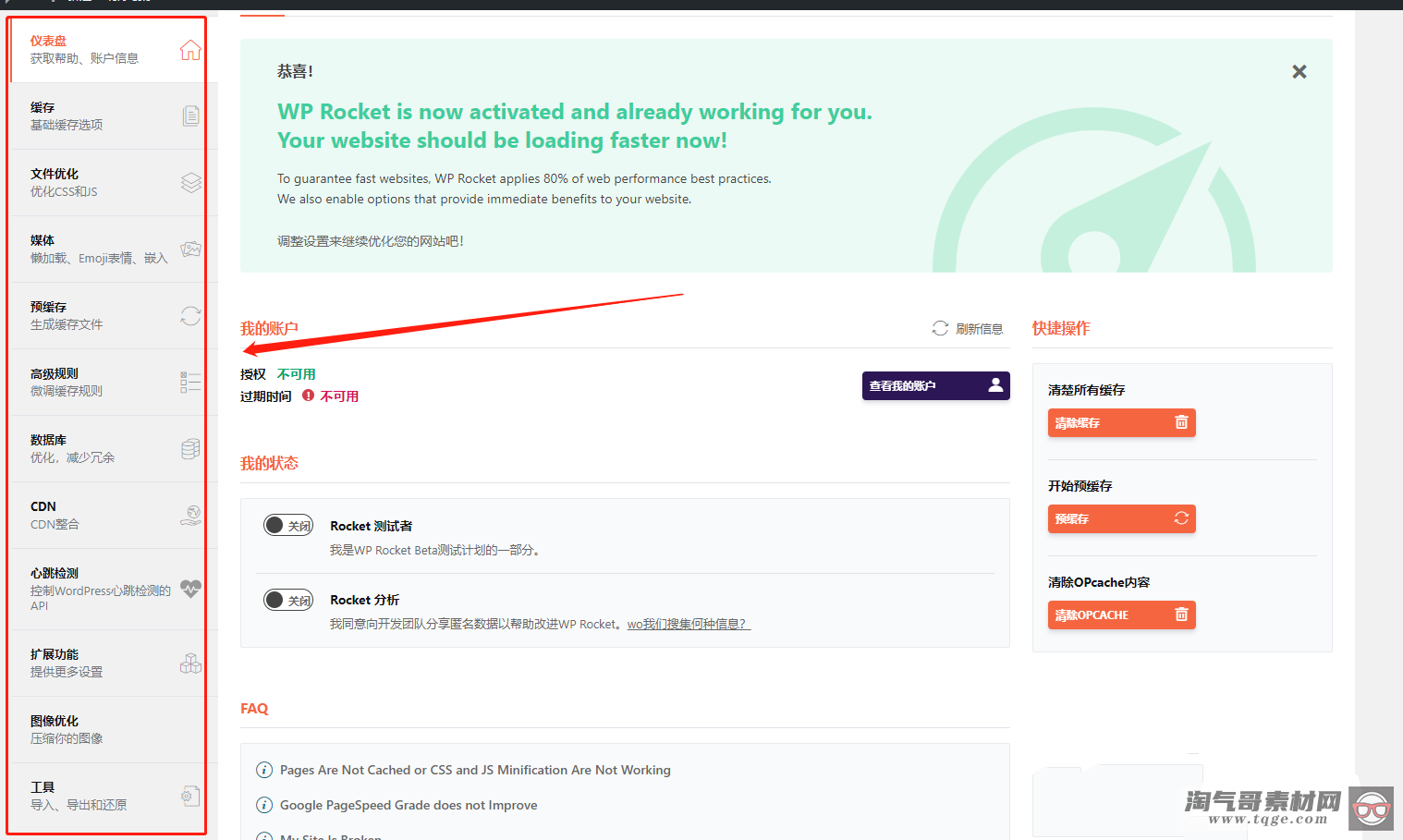Image resolution: width=1403 pixels, height=840 pixels.
Task: Click info icon beside Google PageSpeed Grade
Action: (264, 805)
